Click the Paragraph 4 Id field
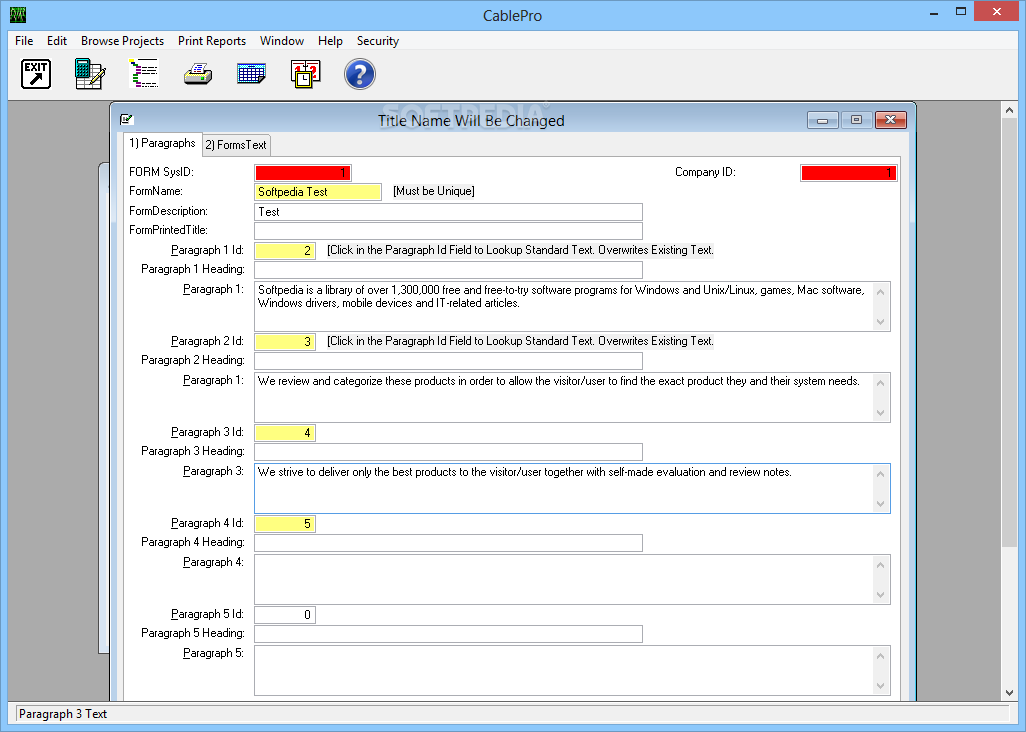Image resolution: width=1026 pixels, height=732 pixels. pos(285,523)
